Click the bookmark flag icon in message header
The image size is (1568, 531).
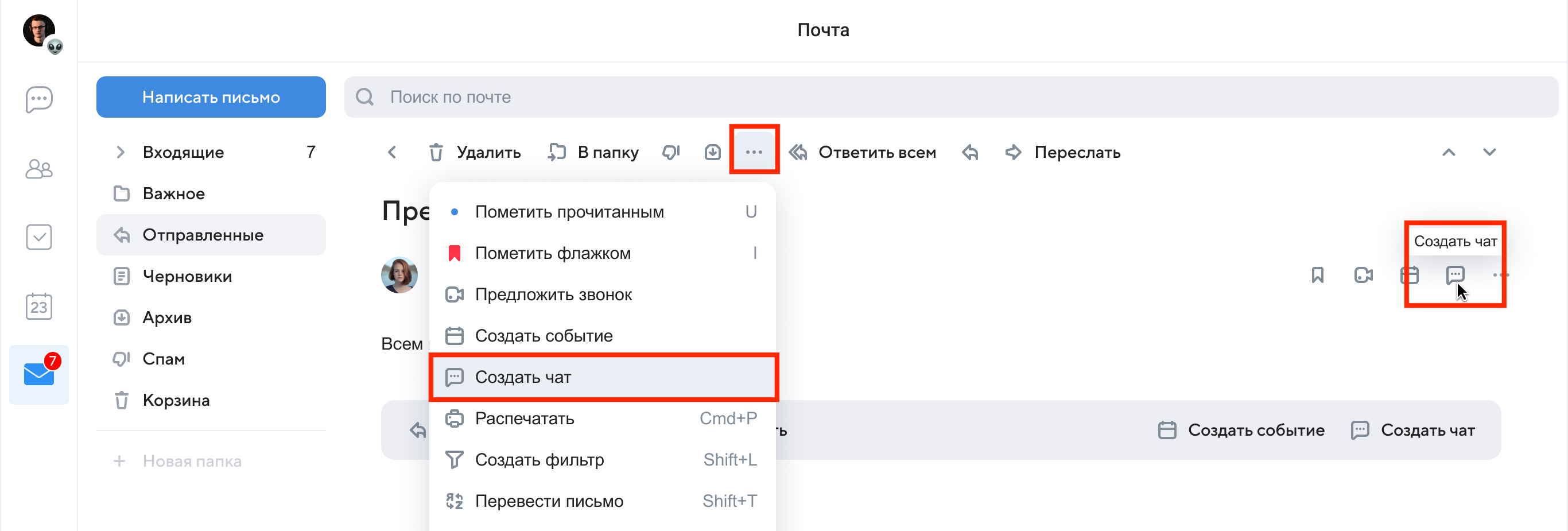(1317, 275)
